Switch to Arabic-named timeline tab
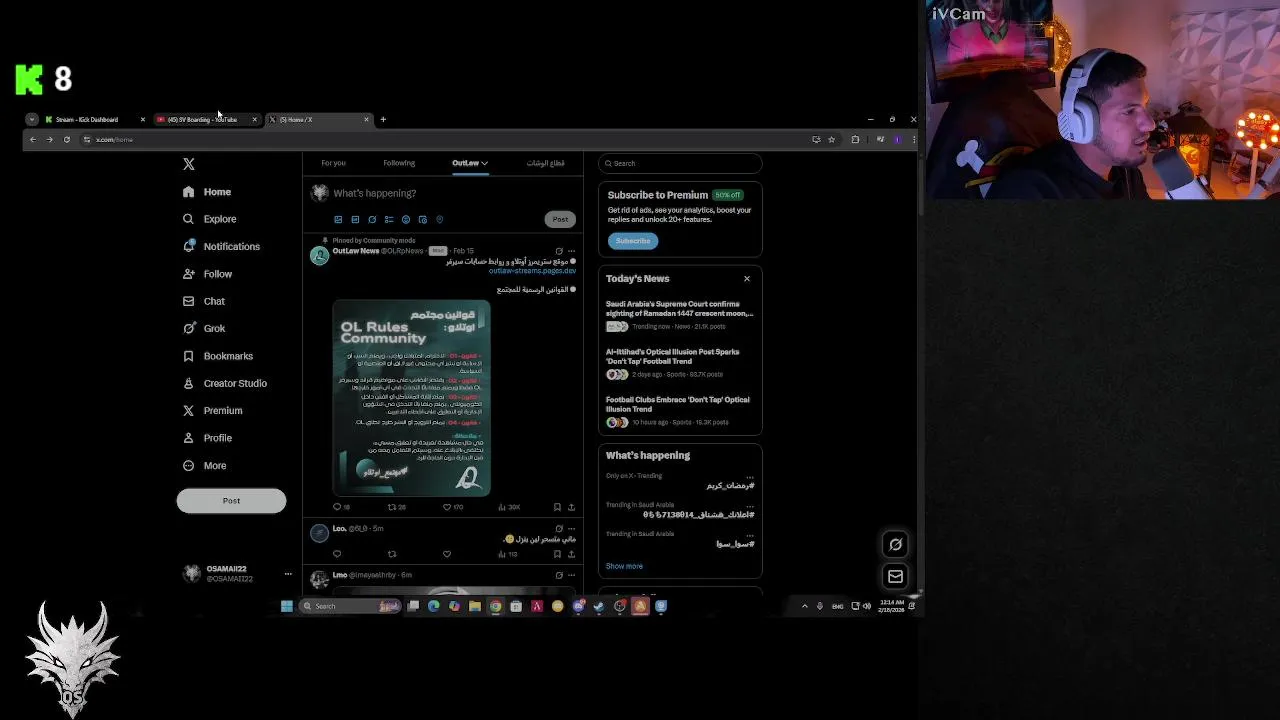This screenshot has width=1280, height=720. [545, 163]
